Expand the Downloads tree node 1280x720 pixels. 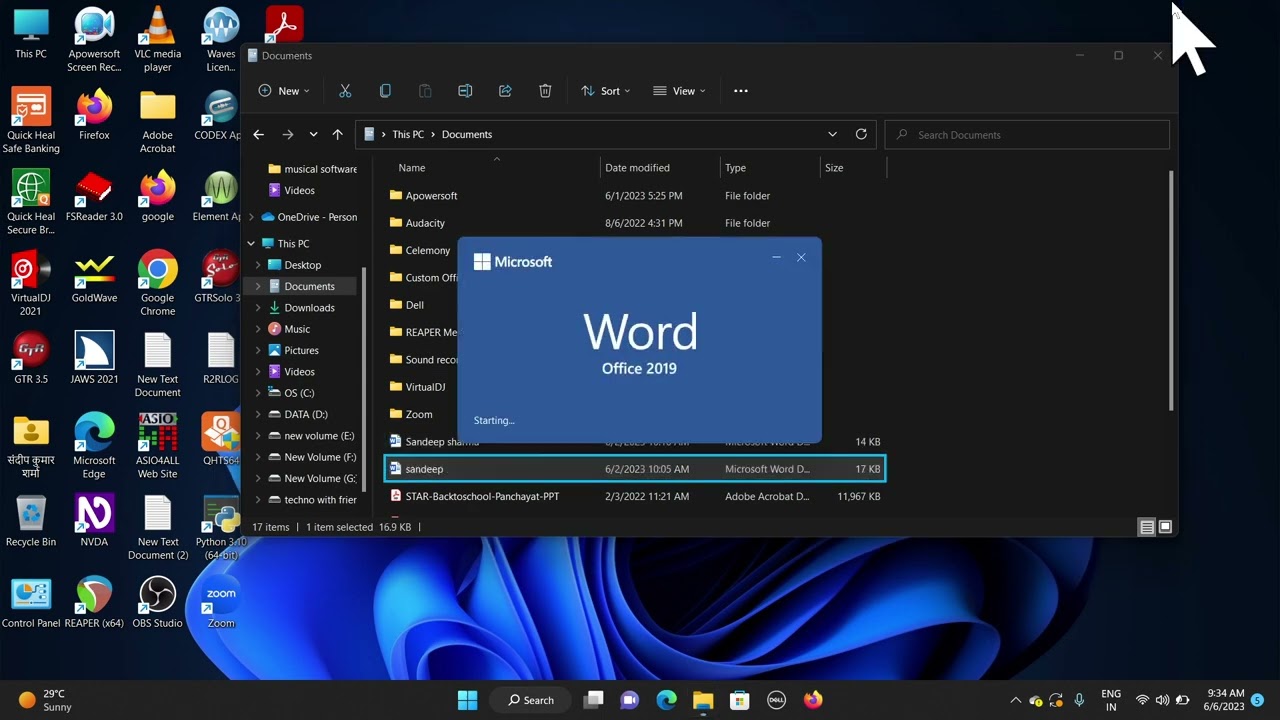point(258,308)
